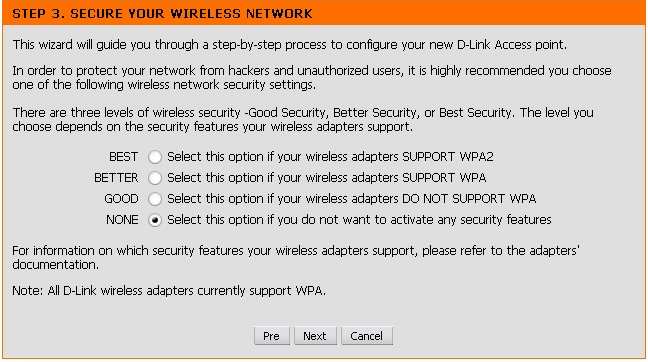The height and width of the screenshot is (362, 648).
Task: Pick the GOOD security radio button
Action: (x=155, y=199)
